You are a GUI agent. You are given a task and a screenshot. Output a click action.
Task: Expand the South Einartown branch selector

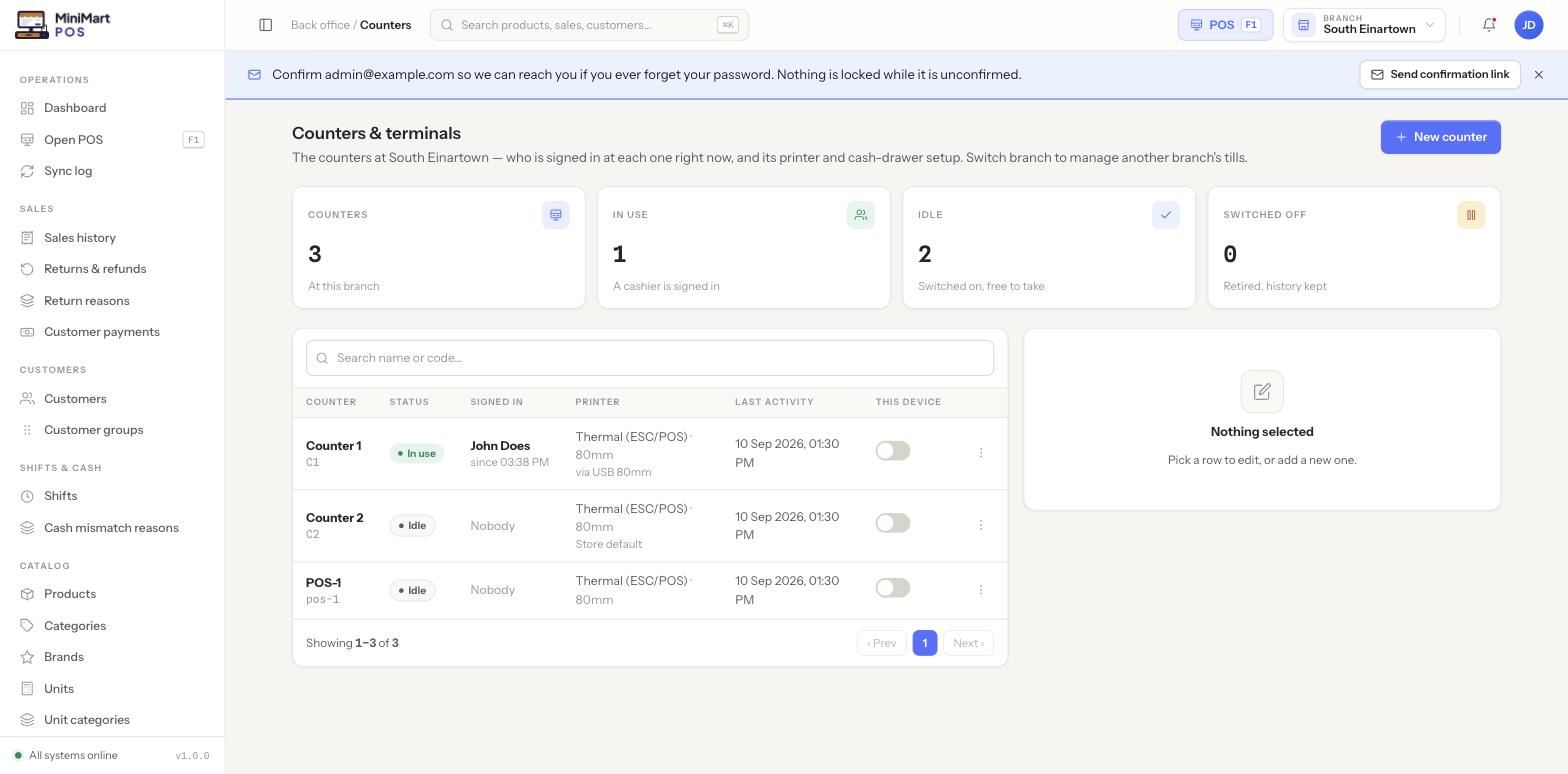(1364, 25)
